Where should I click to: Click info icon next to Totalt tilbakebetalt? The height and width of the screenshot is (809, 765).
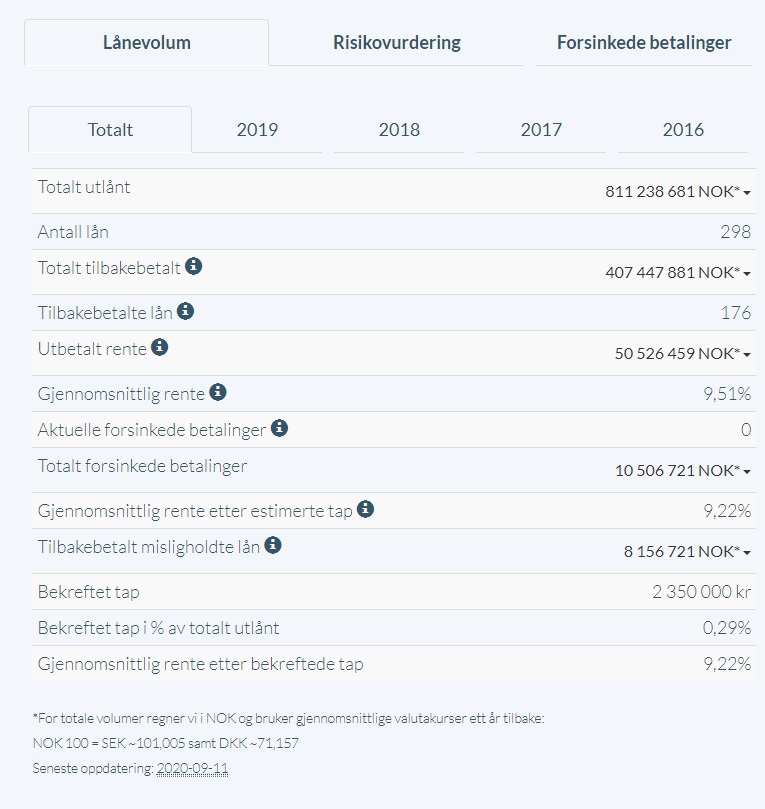point(193,266)
